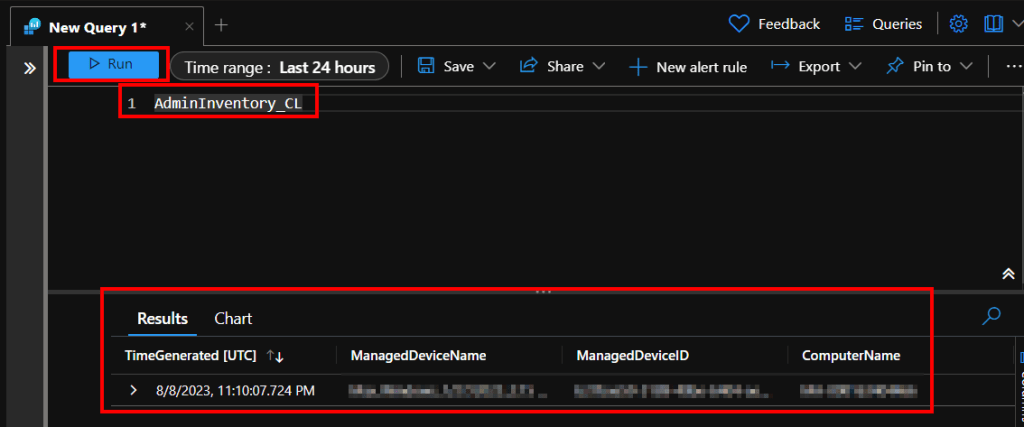The width and height of the screenshot is (1024, 427).
Task: Open the Feedback heart link
Action: 774,24
